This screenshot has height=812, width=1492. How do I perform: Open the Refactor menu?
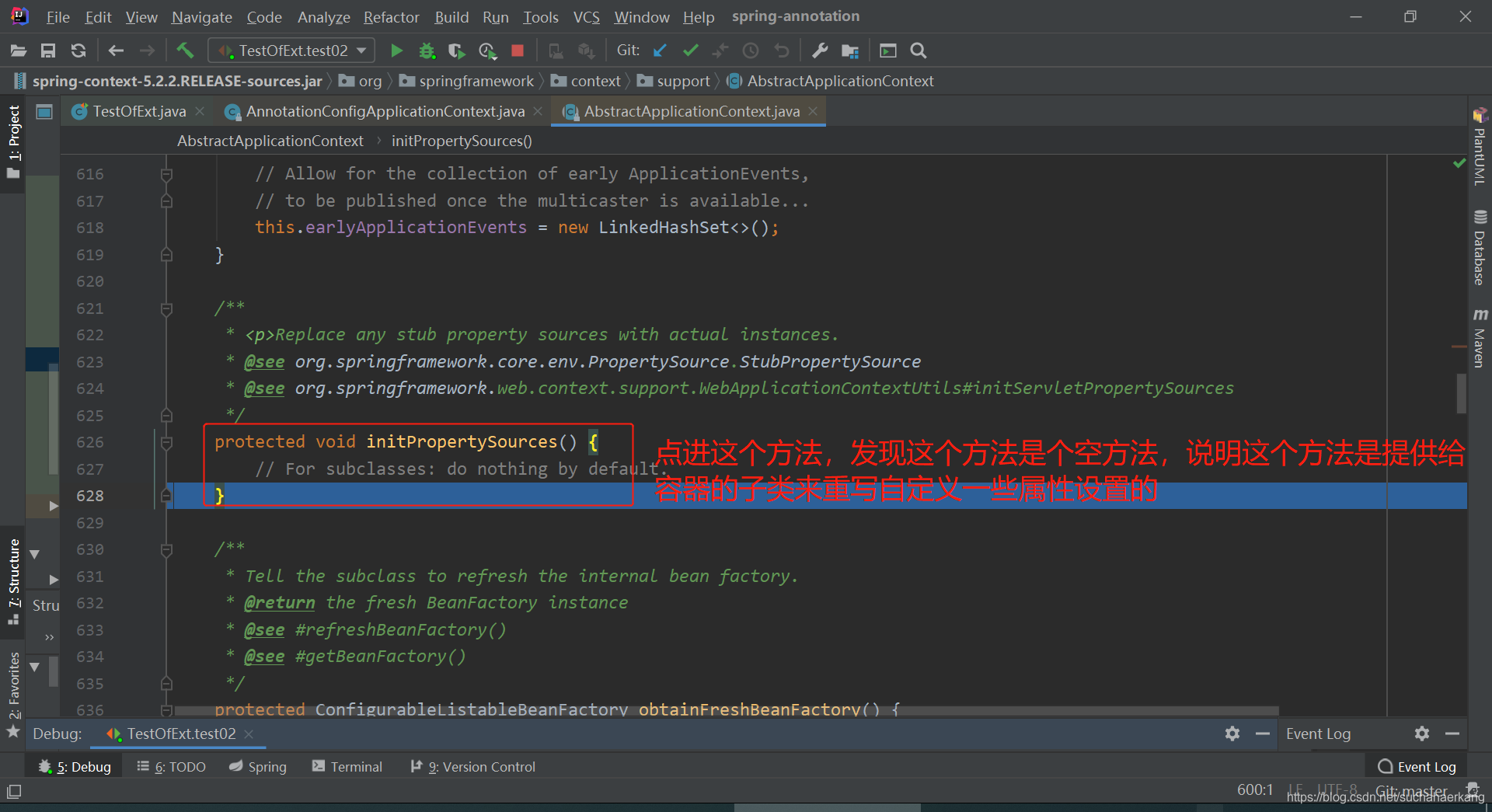point(391,17)
